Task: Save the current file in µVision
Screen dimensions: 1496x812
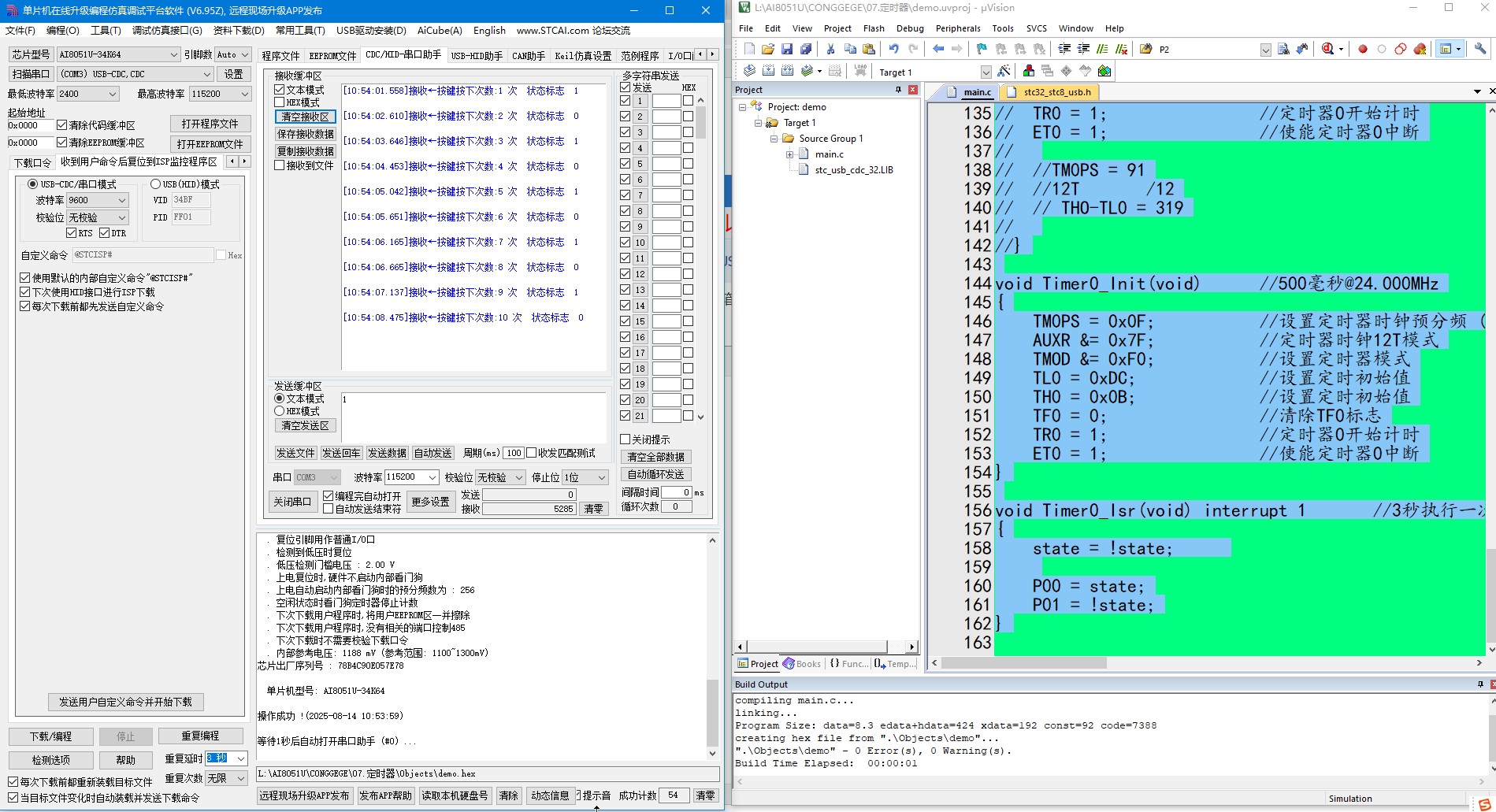Action: click(787, 49)
